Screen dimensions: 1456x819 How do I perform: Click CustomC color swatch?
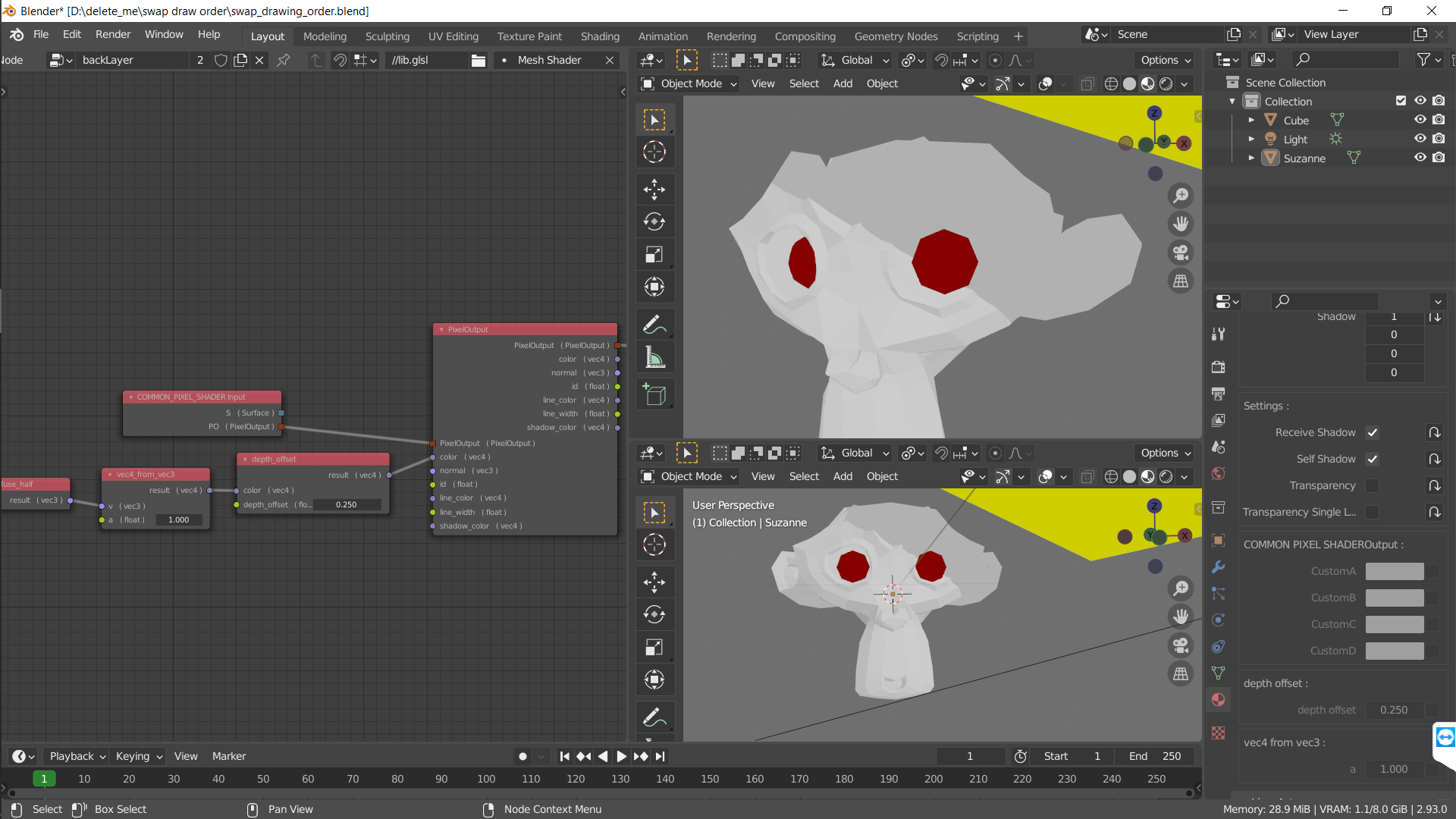(x=1395, y=624)
